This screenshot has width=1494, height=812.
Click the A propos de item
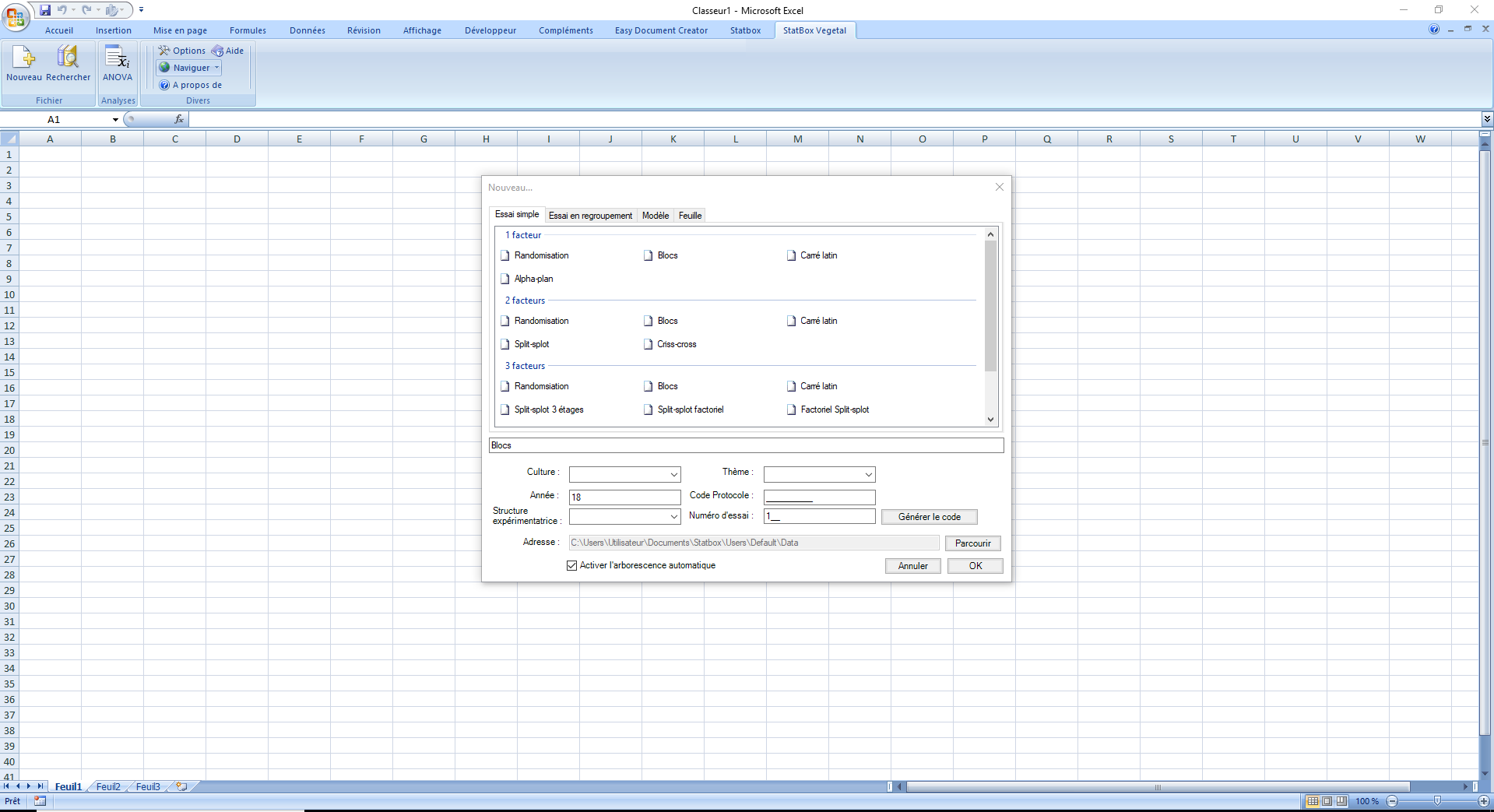pos(191,85)
